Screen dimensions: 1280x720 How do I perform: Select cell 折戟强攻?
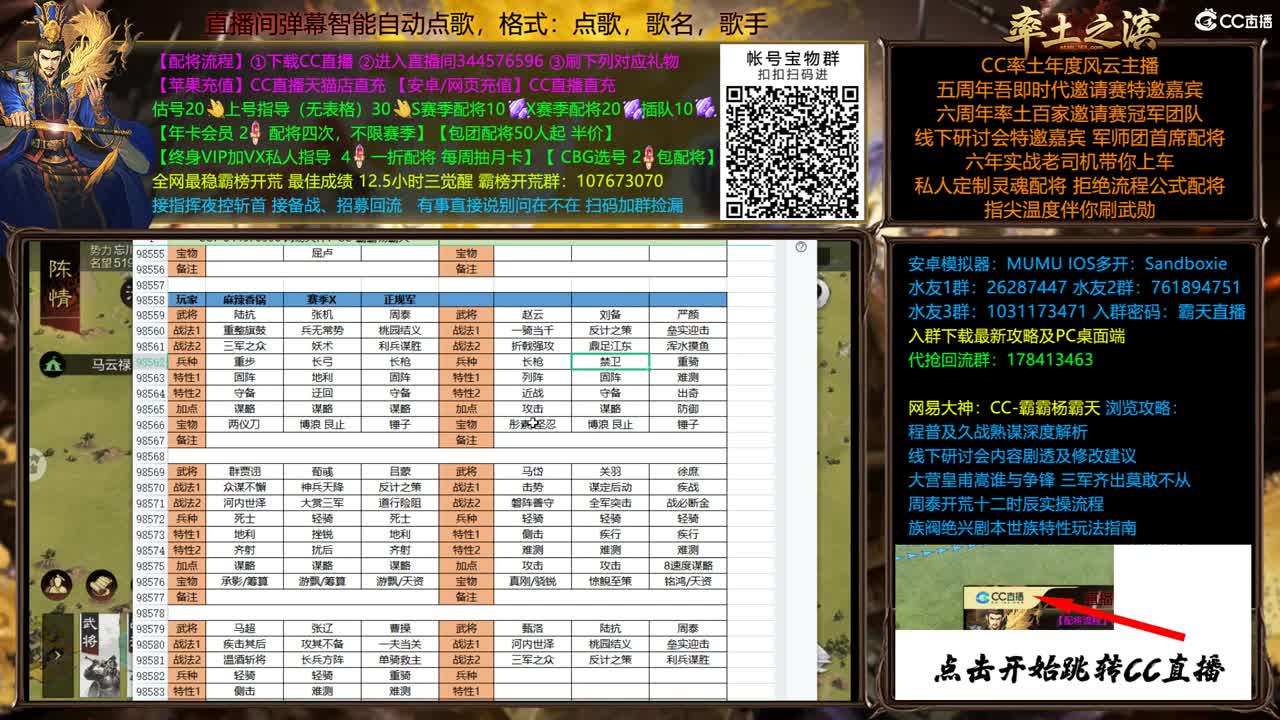(532, 346)
